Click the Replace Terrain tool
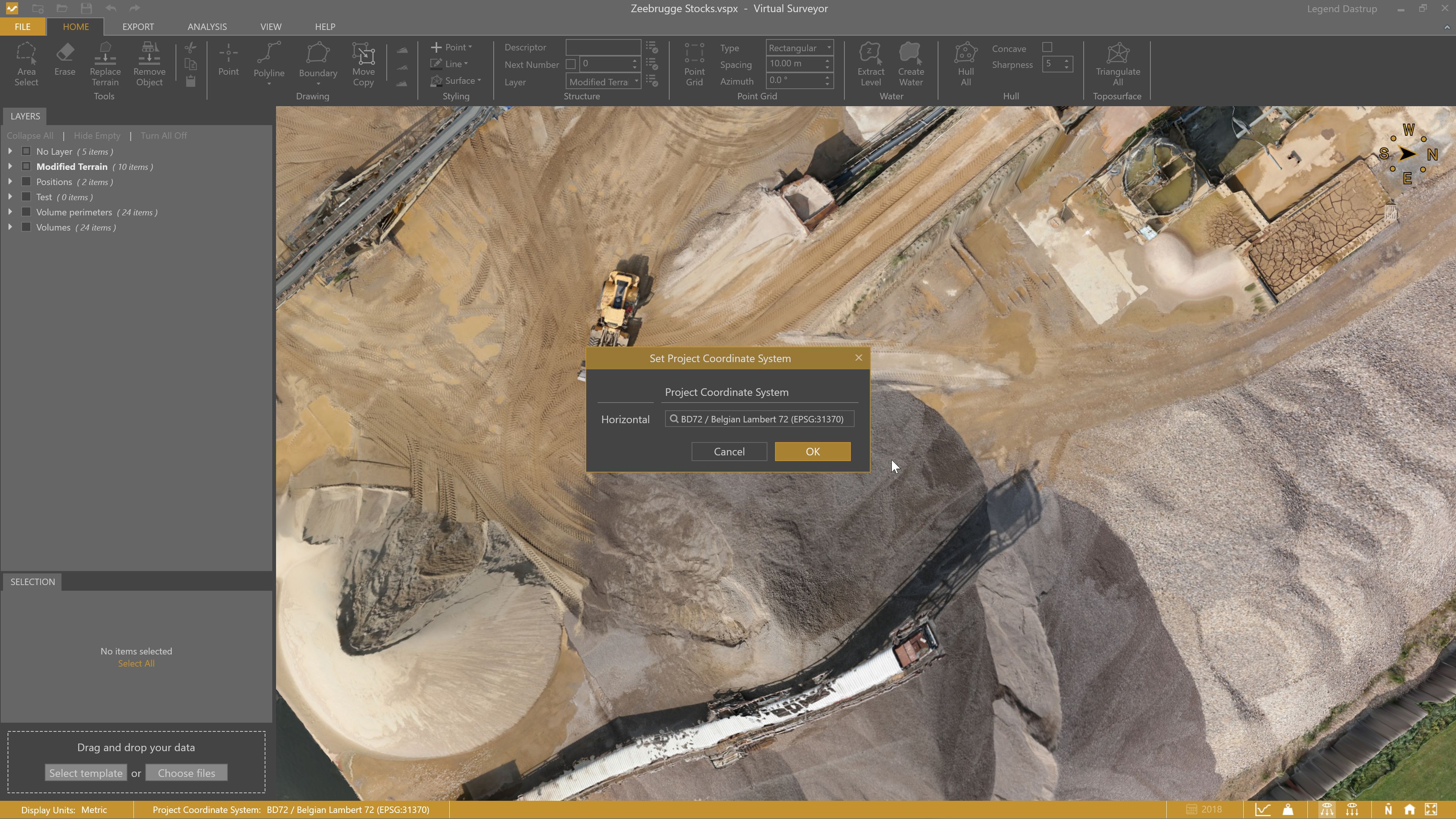 click(x=105, y=64)
